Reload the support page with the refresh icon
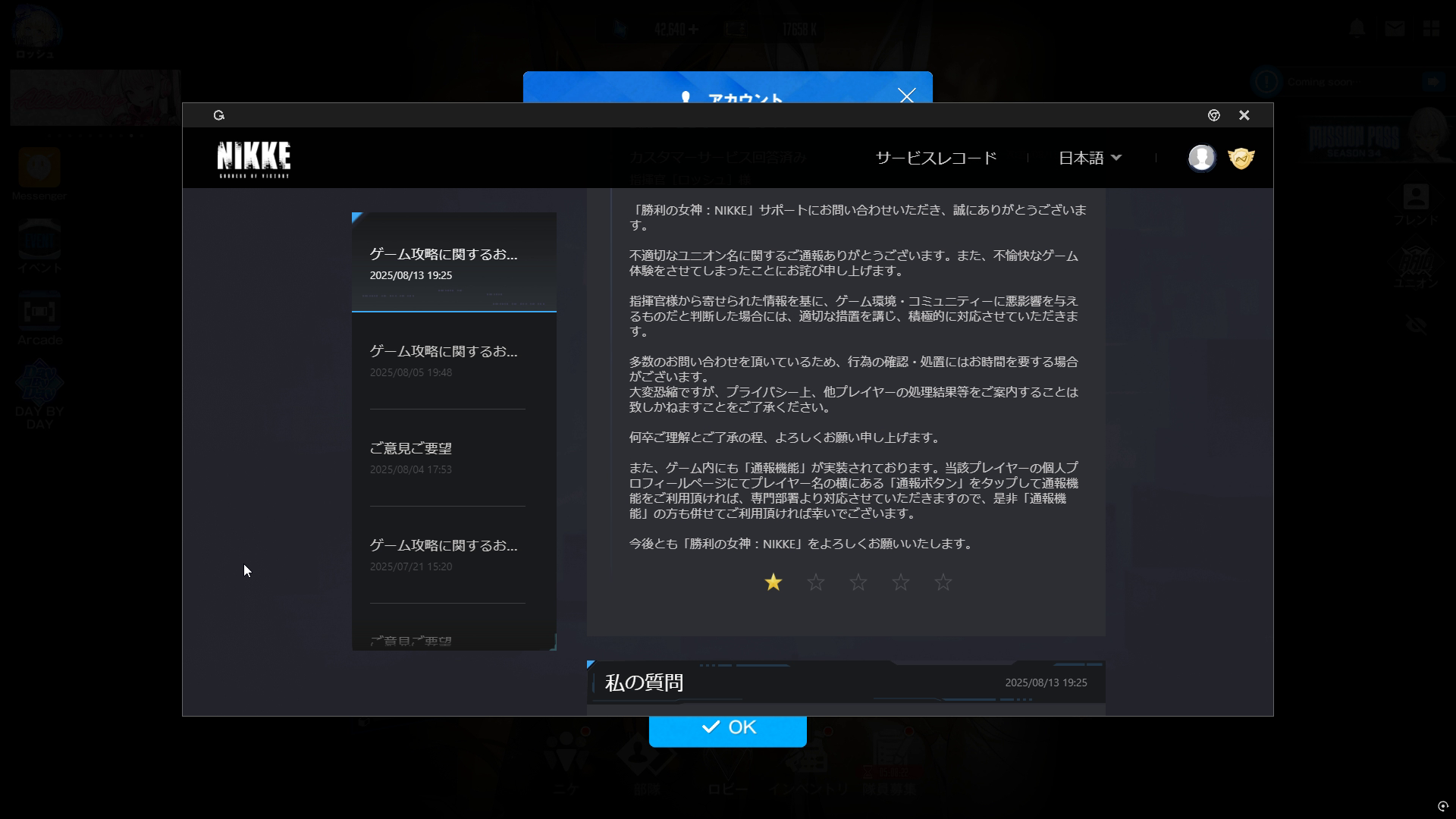This screenshot has width=1456, height=819. [219, 115]
